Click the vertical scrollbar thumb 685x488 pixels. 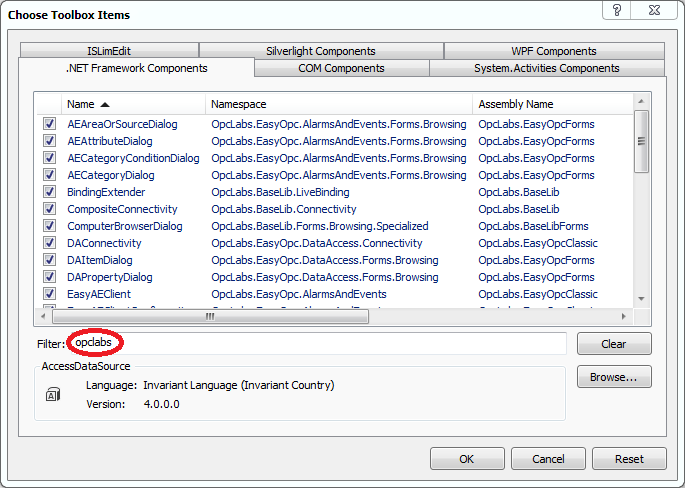click(x=641, y=142)
